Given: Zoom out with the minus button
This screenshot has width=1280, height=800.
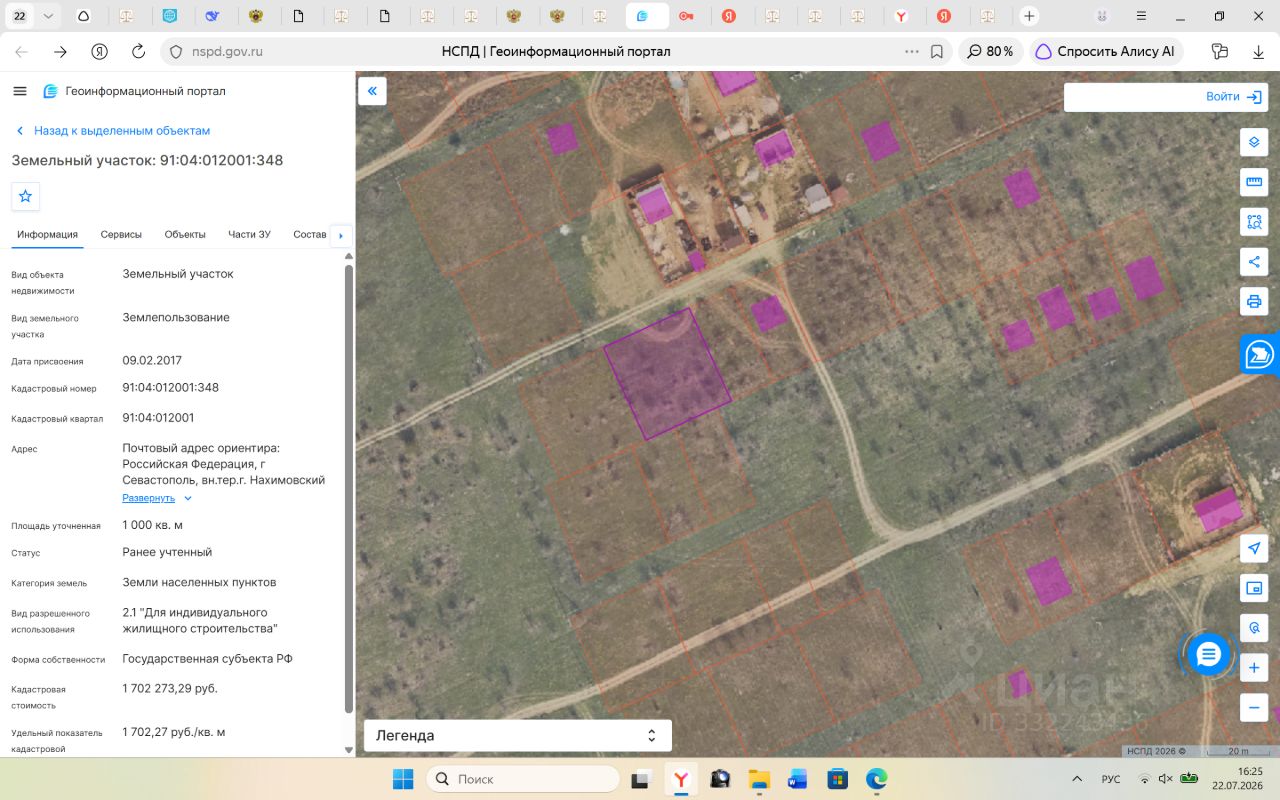Looking at the screenshot, I should click(1254, 707).
